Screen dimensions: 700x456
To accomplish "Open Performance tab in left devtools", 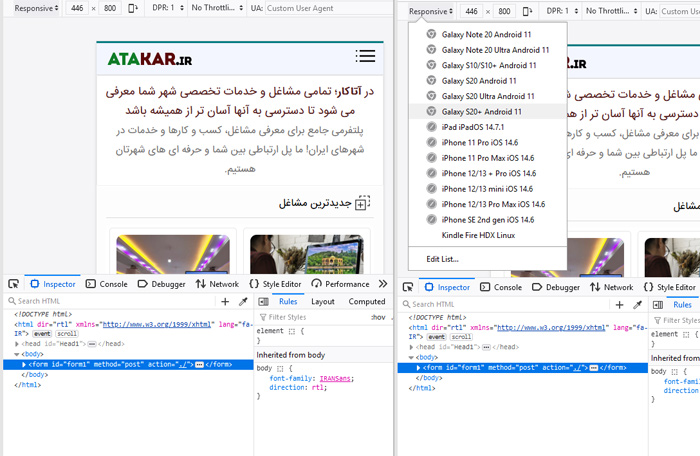I will coord(341,284).
